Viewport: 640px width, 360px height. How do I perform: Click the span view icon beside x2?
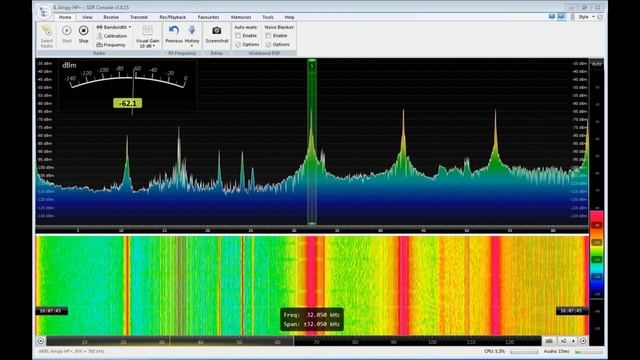tap(549, 341)
